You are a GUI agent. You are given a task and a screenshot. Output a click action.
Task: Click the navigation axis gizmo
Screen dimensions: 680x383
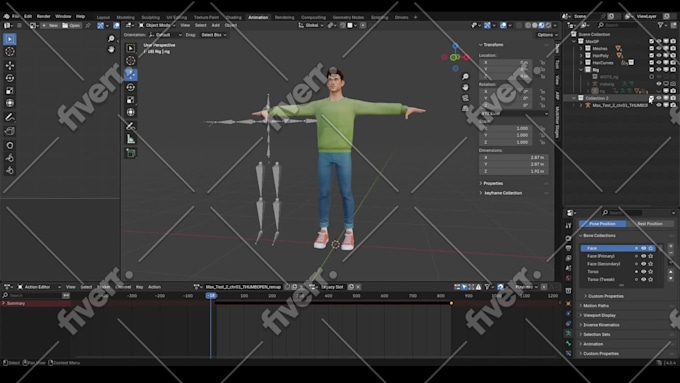tap(455, 57)
